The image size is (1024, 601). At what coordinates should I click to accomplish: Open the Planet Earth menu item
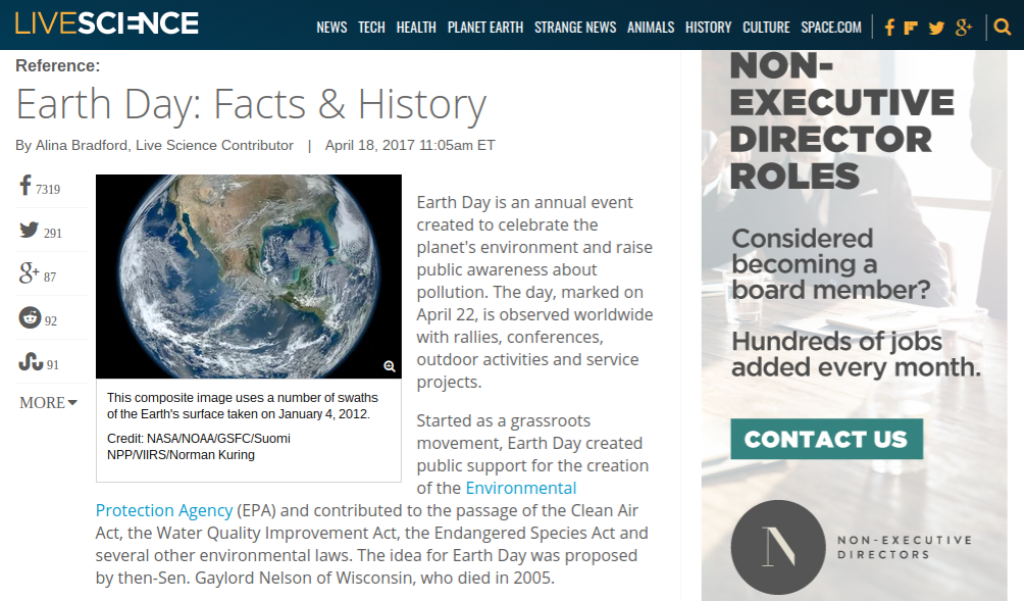coord(485,27)
